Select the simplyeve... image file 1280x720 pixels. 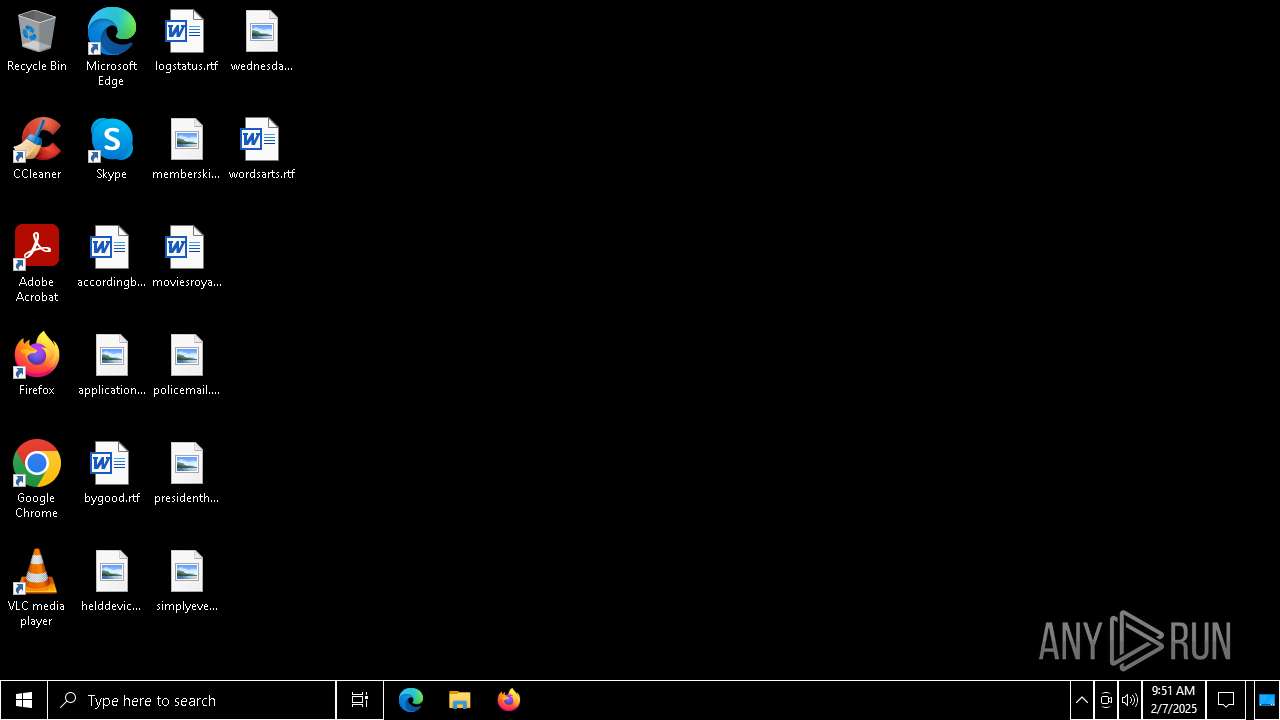(x=186, y=581)
